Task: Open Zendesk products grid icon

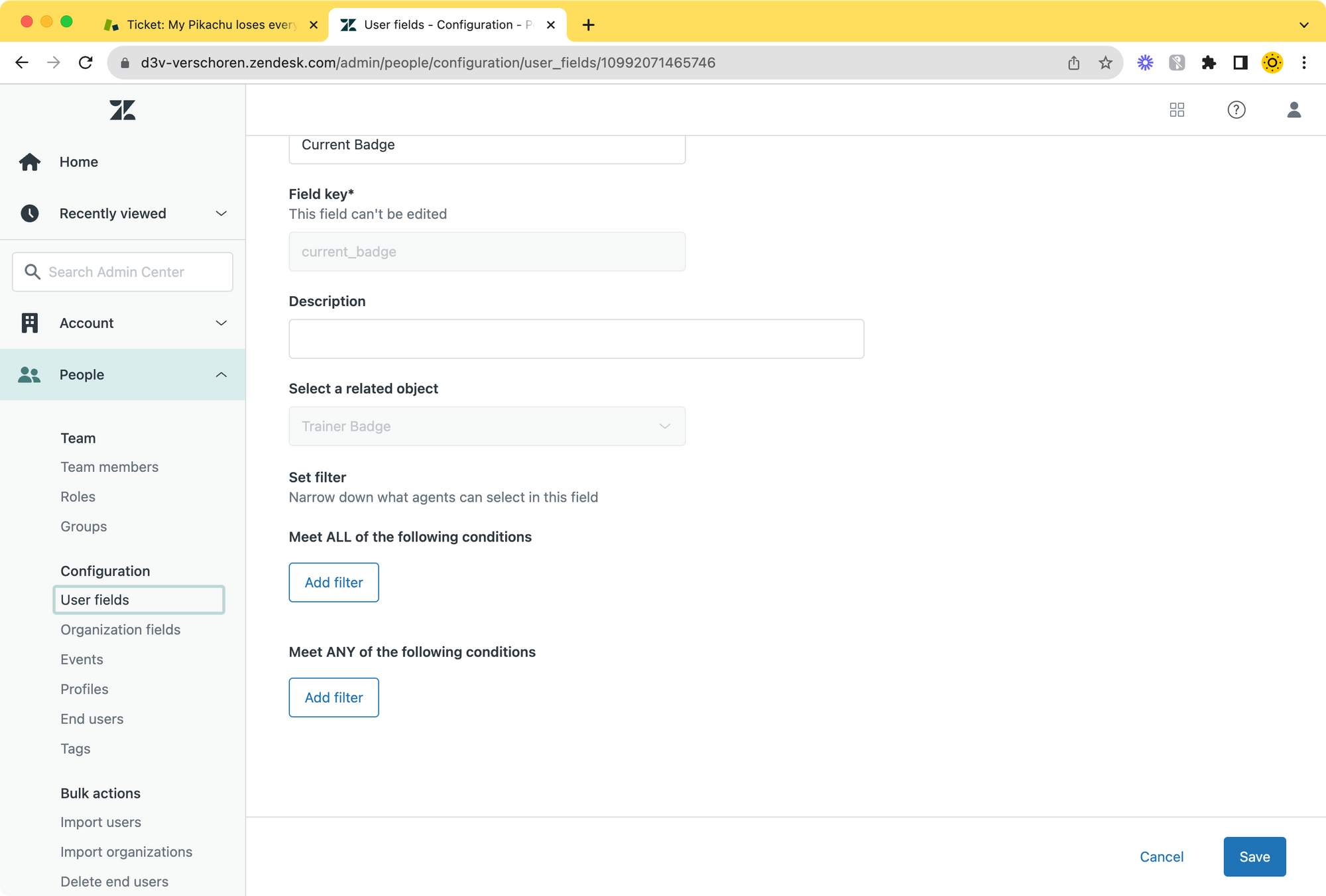Action: coord(1177,110)
